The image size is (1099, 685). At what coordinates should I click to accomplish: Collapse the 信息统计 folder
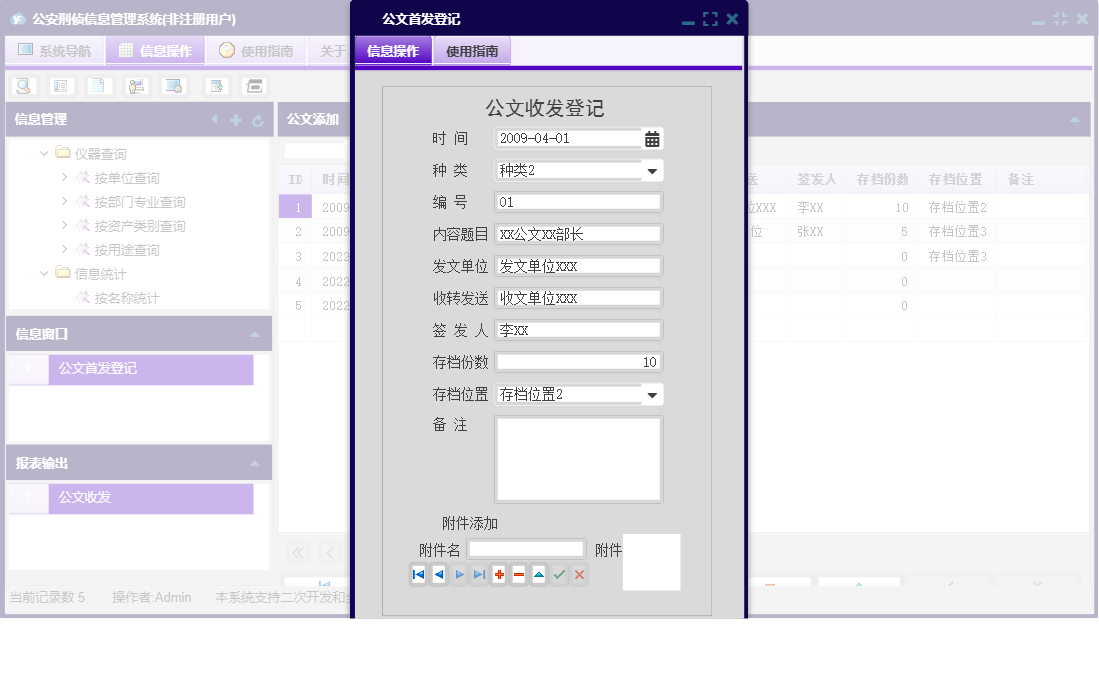[x=42, y=272]
